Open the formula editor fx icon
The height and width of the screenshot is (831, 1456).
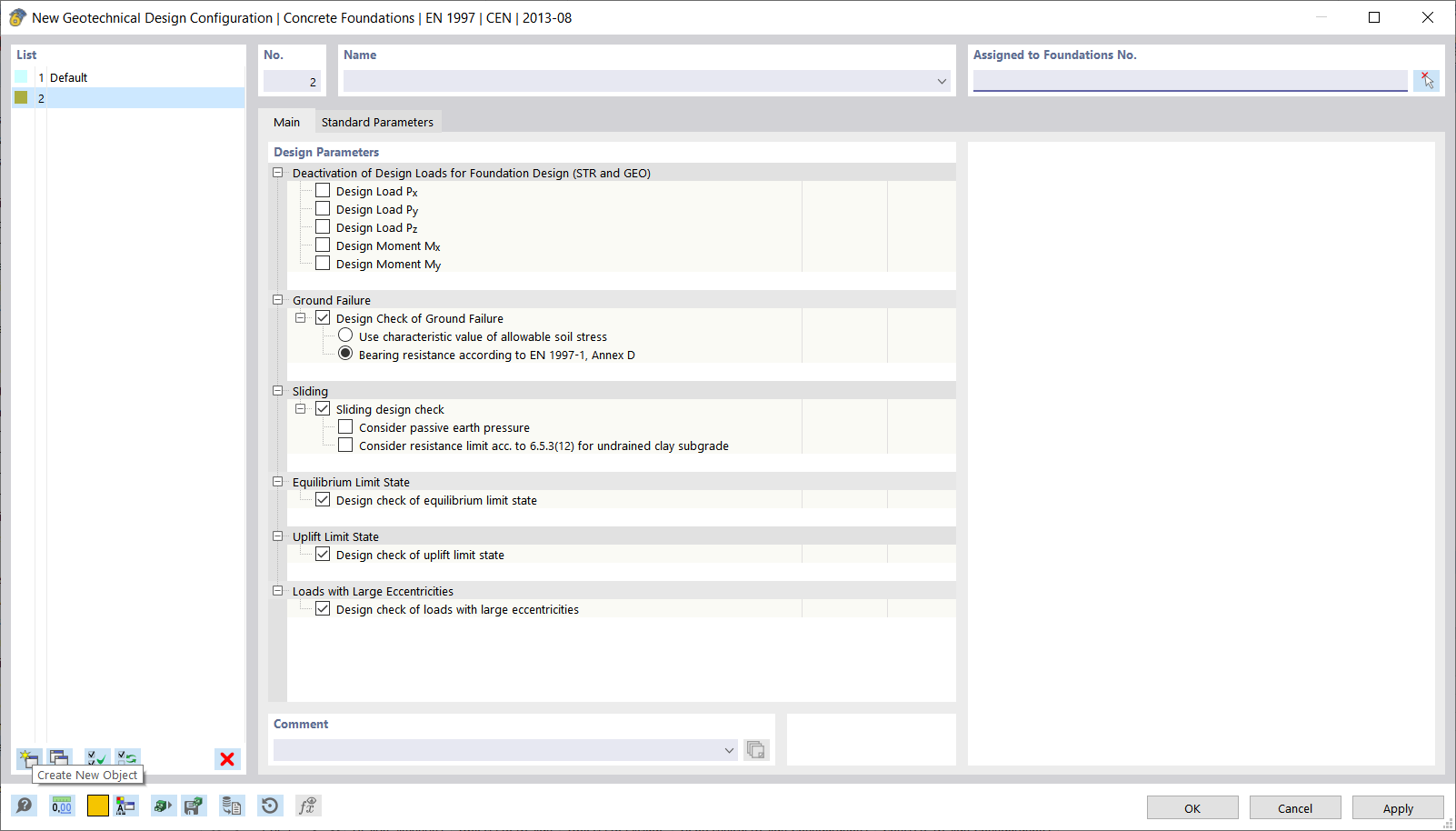tap(308, 806)
